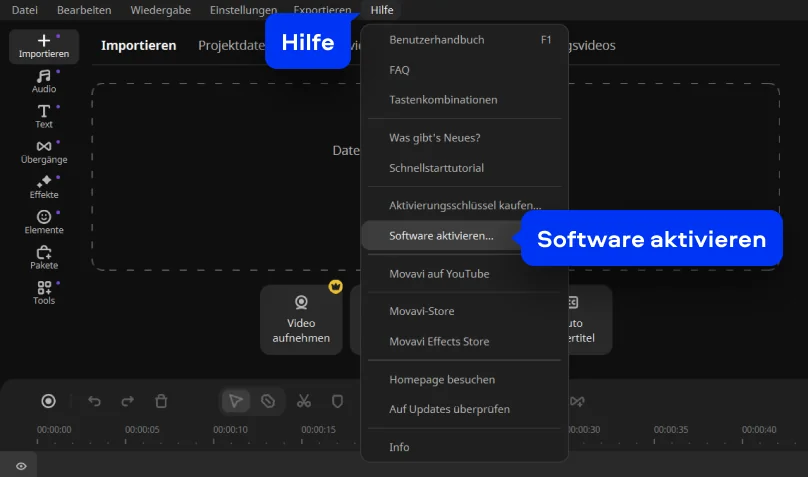Open the Wiedergabe menu
808x477 pixels.
tap(163, 10)
